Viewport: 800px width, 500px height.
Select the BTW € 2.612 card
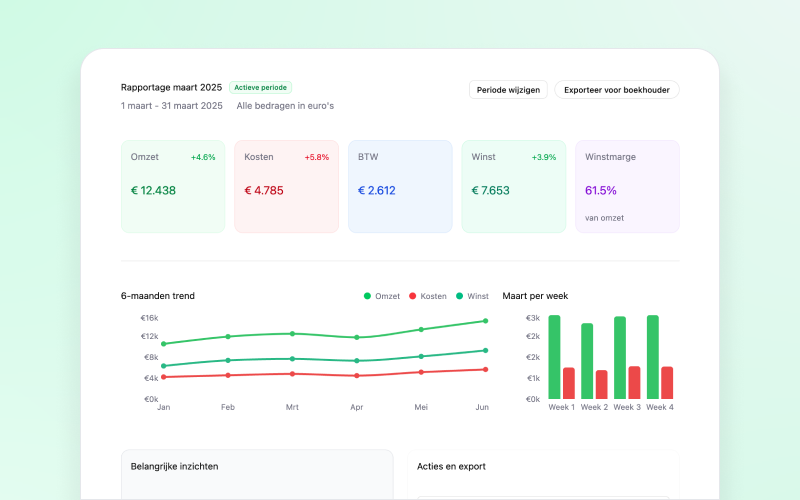[x=401, y=187]
